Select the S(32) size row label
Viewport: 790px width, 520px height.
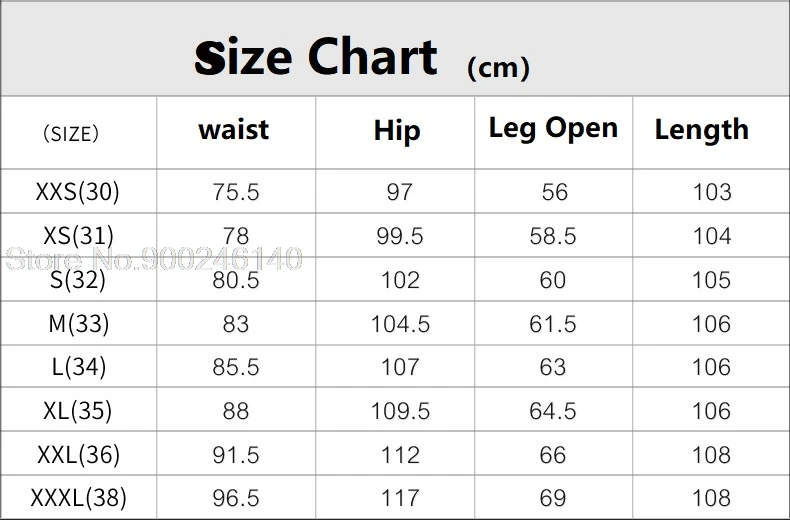[x=78, y=280]
